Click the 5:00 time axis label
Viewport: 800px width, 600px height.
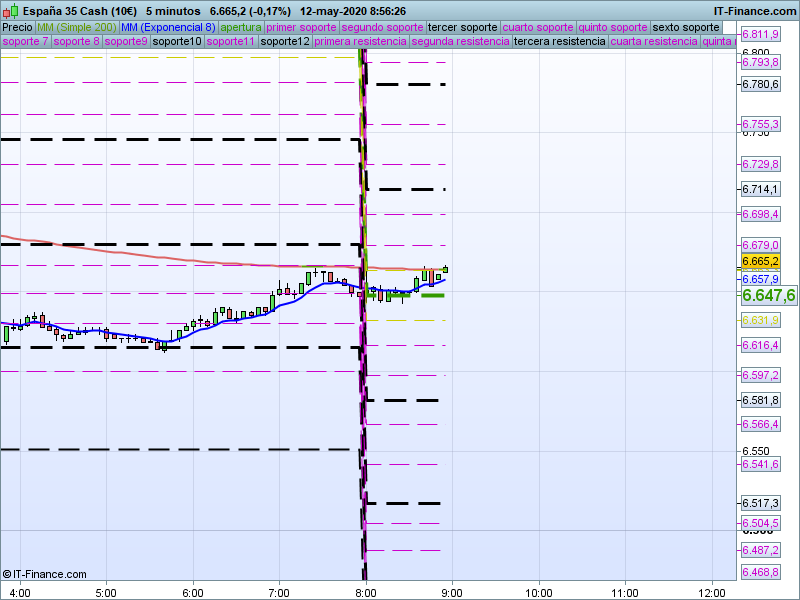point(107,593)
